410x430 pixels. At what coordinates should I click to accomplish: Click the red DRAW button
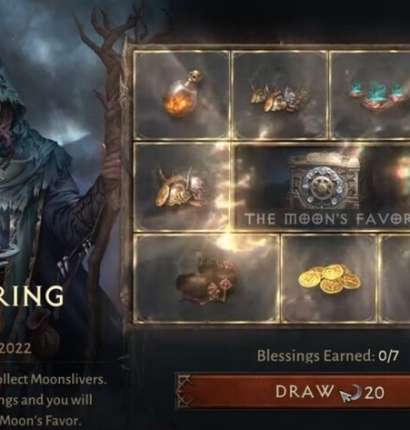click(293, 392)
